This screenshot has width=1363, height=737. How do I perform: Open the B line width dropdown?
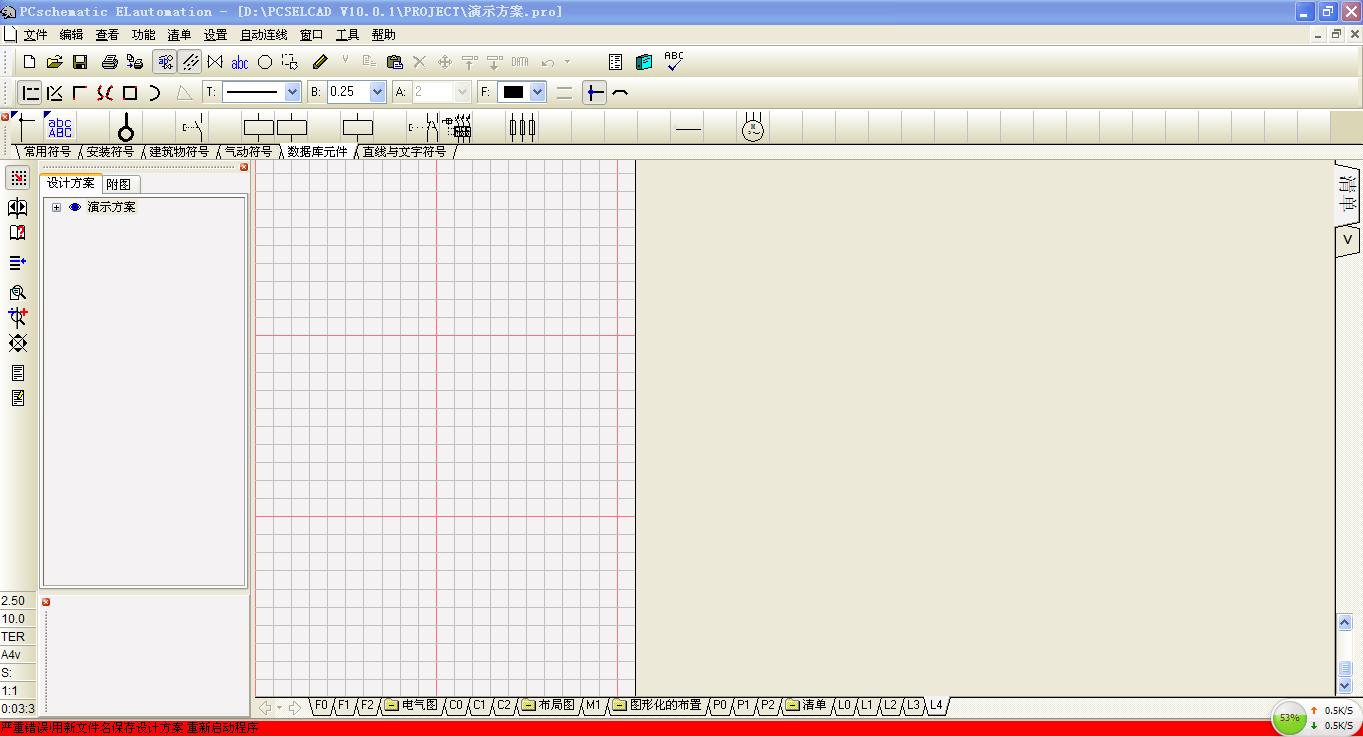click(x=377, y=92)
